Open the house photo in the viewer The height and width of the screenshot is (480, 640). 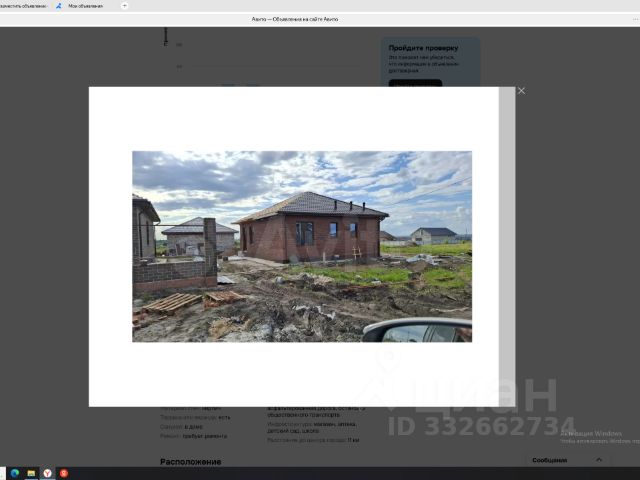(x=302, y=247)
